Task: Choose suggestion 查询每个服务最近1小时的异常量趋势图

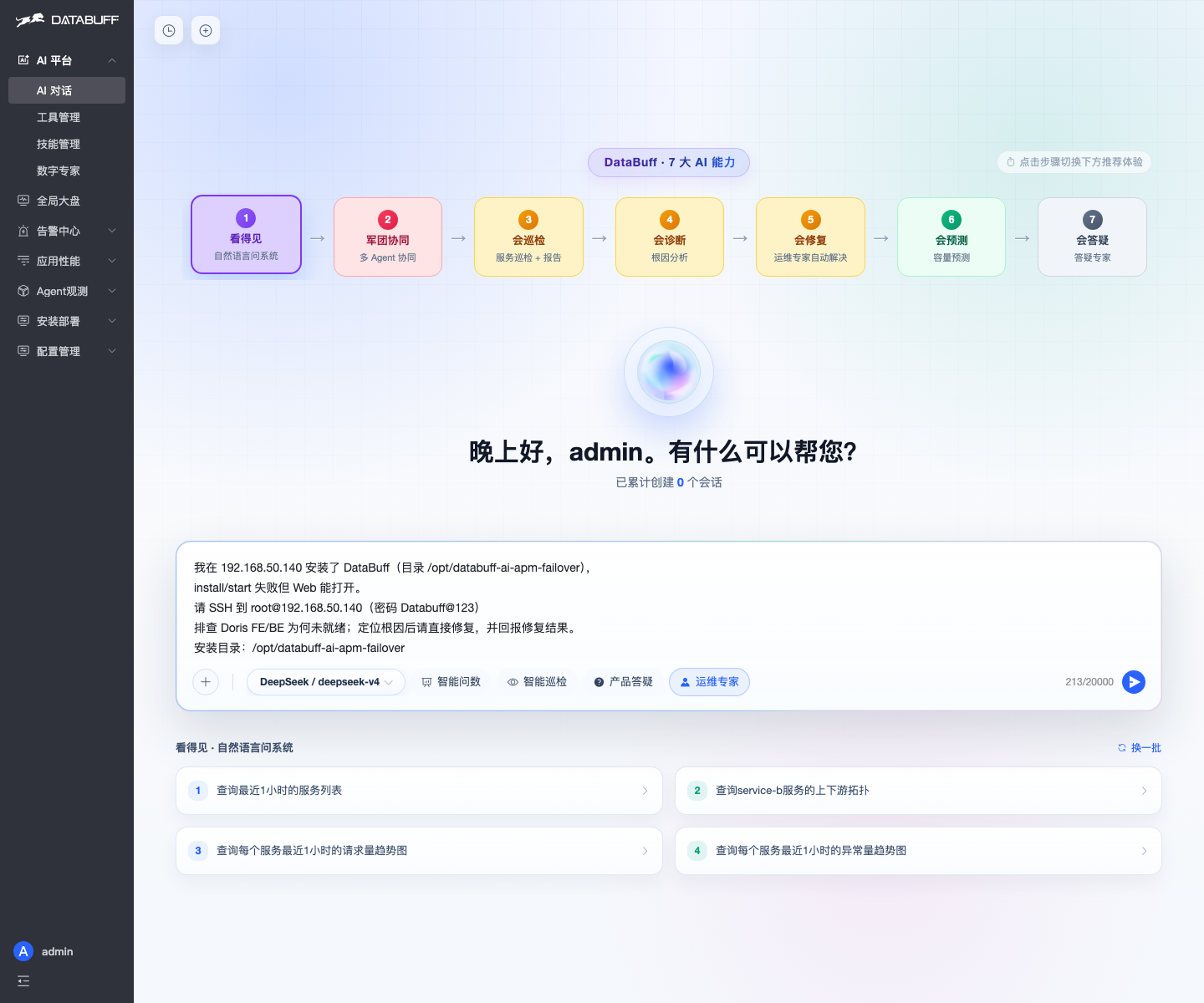Action: pyautogui.click(x=918, y=851)
